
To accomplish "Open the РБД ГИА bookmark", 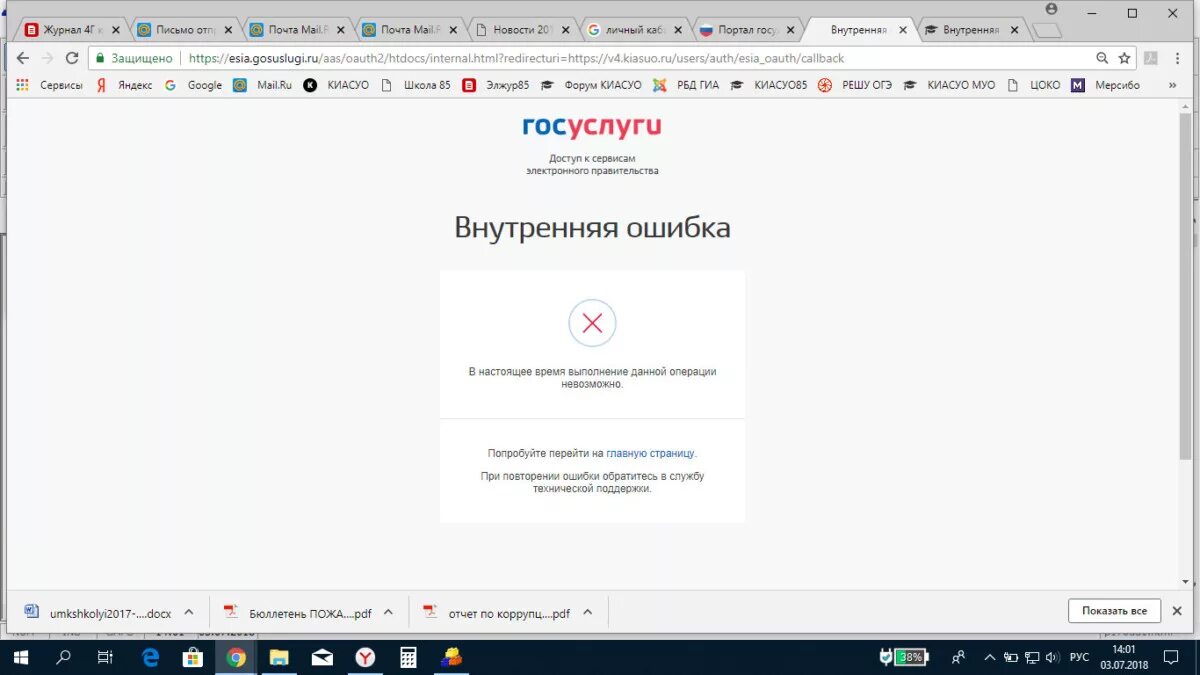I will [686, 85].
